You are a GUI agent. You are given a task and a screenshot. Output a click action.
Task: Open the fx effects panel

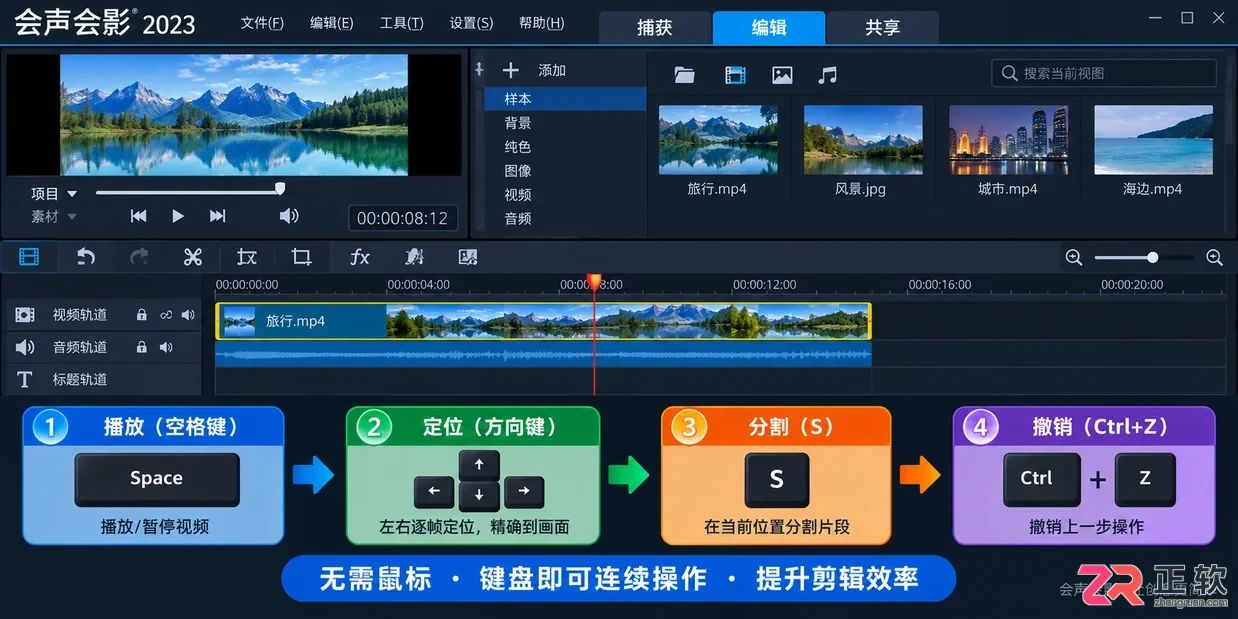pos(360,257)
